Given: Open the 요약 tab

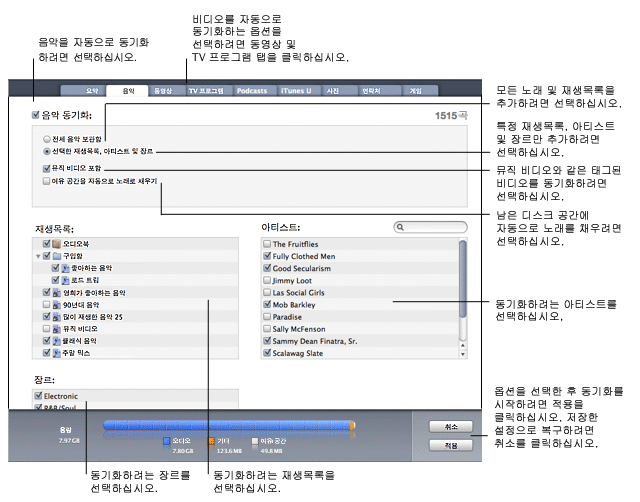Looking at the screenshot, I should tap(84, 91).
